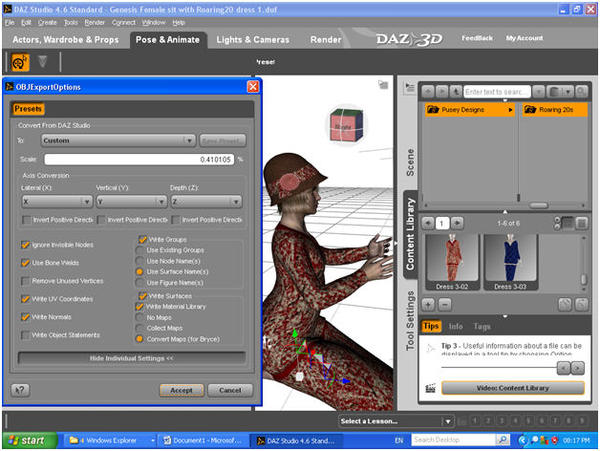This screenshot has height=451, width=600.
Task: Go to previous page of content thumbnails
Action: pyautogui.click(x=428, y=223)
